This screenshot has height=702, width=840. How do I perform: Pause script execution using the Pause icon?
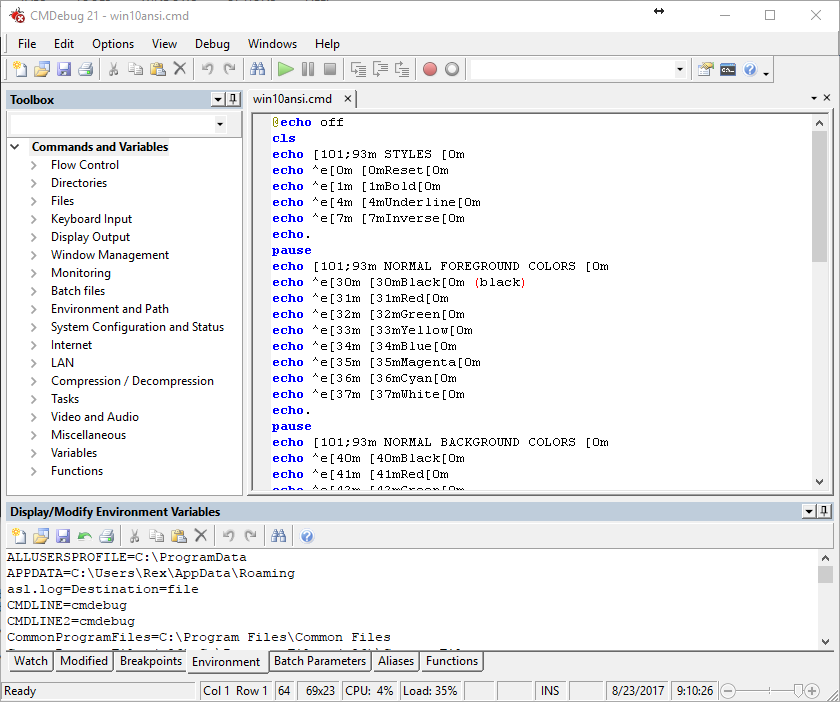(x=308, y=68)
